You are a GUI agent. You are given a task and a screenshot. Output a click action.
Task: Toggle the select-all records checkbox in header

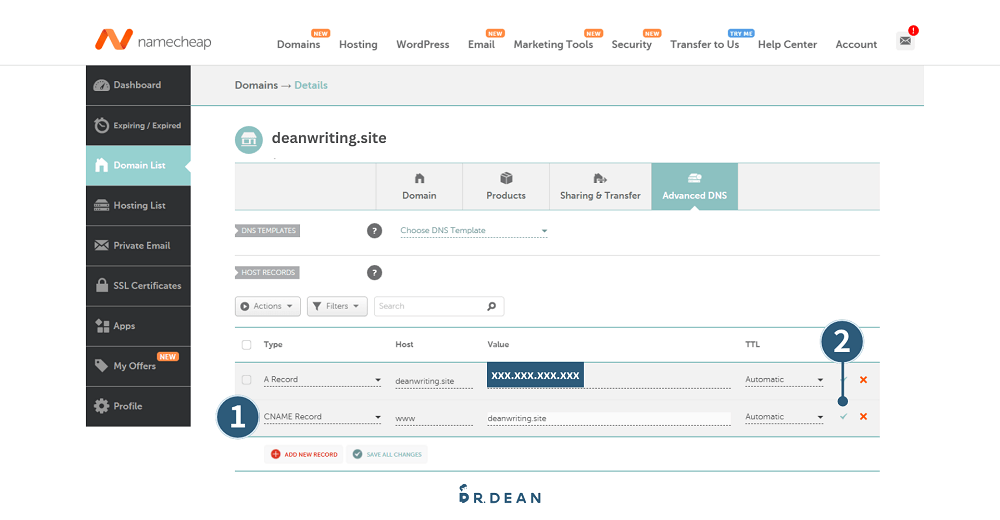pyautogui.click(x=247, y=345)
